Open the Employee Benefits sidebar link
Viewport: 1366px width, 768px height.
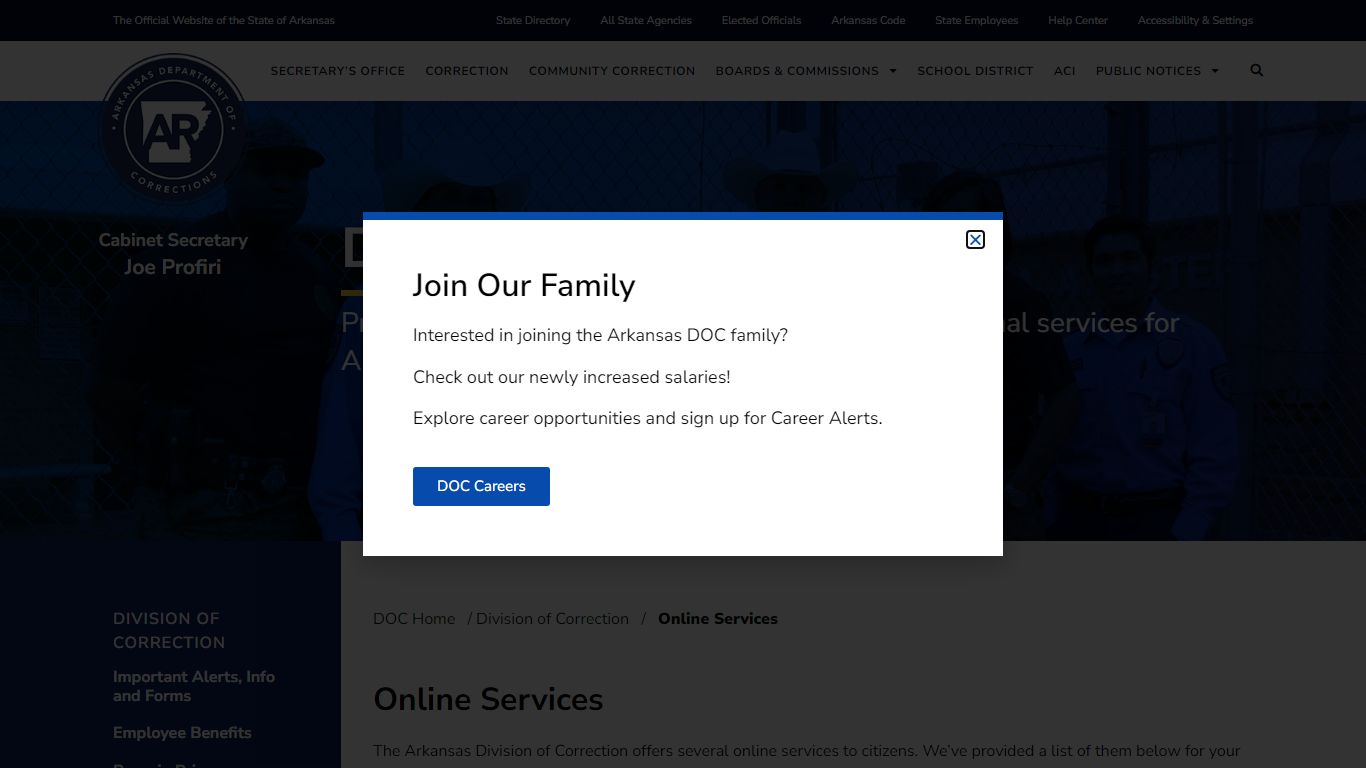pos(182,733)
